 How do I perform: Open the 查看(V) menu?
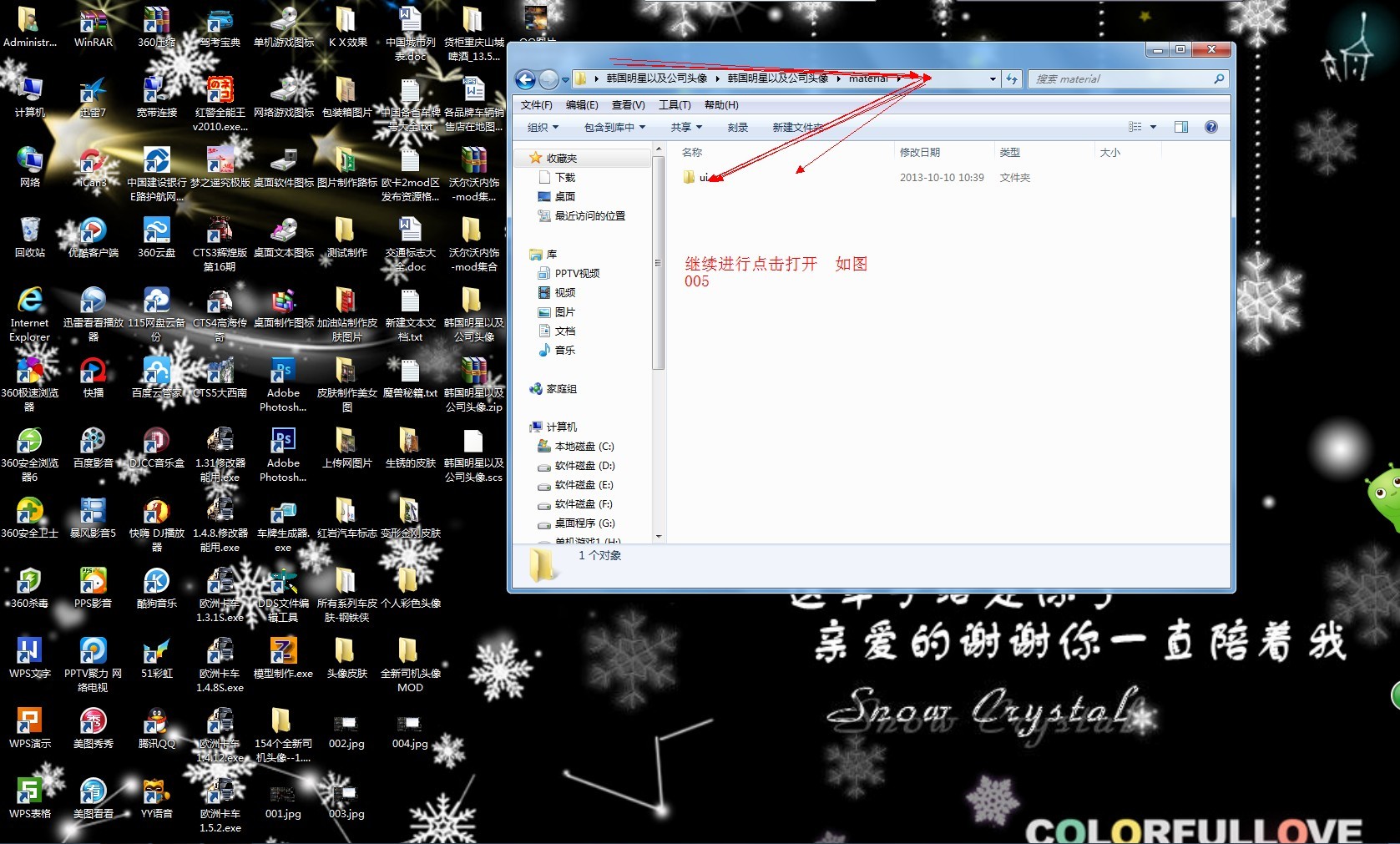pos(629,105)
